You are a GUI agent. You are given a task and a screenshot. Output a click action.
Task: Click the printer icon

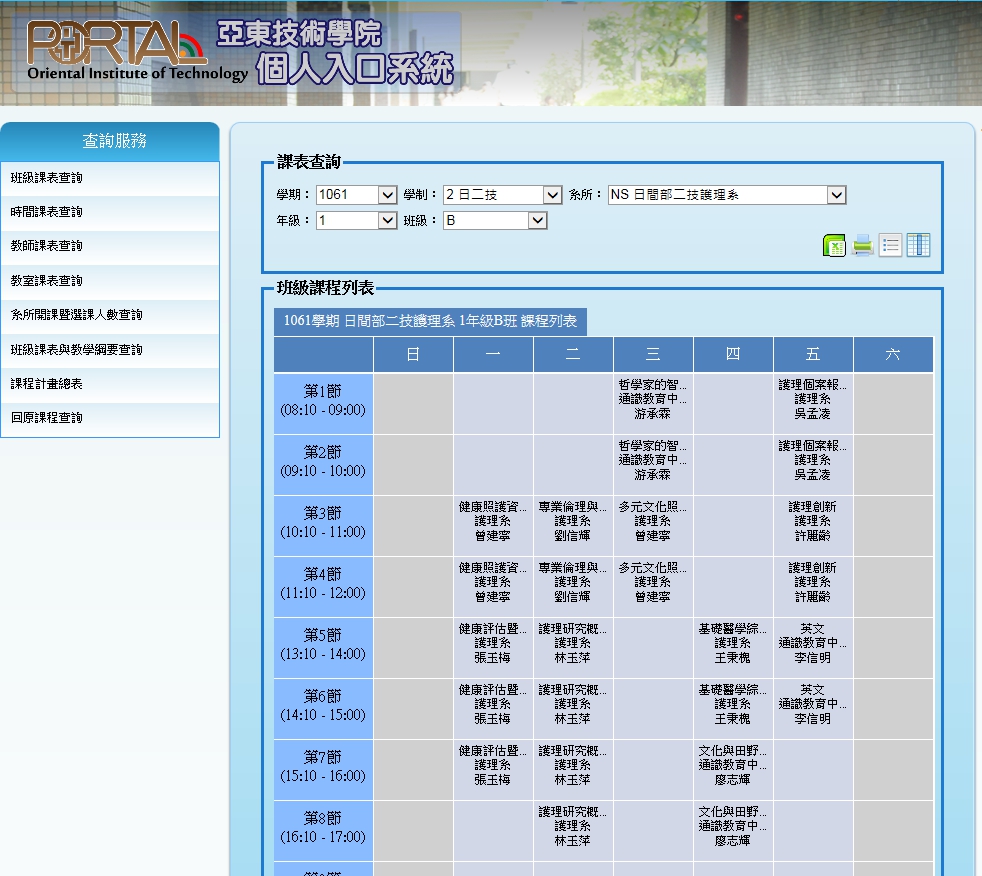(862, 245)
